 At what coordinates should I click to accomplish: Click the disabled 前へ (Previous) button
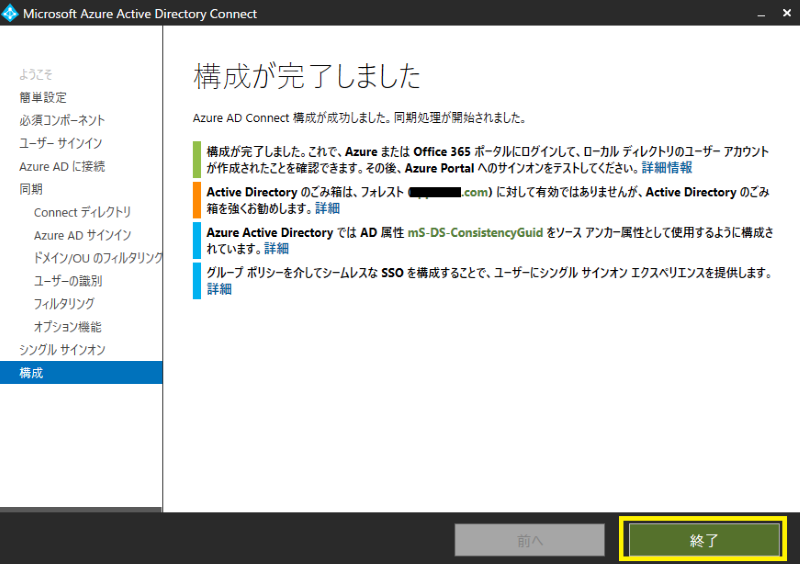pos(530,540)
